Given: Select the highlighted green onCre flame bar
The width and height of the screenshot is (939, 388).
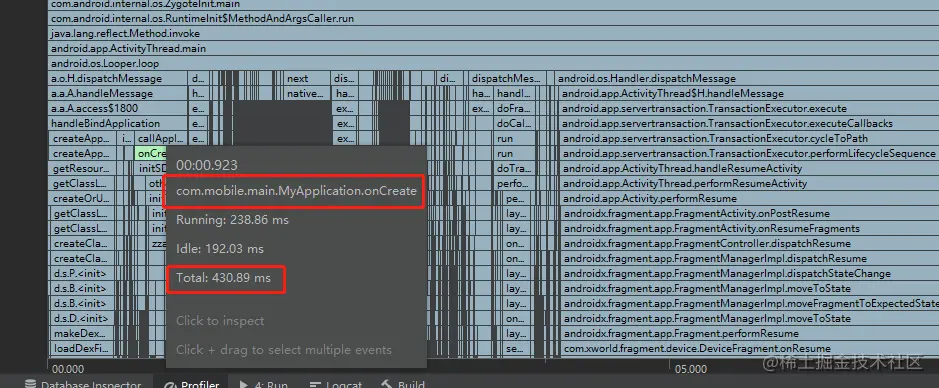Looking at the screenshot, I should pos(150,153).
